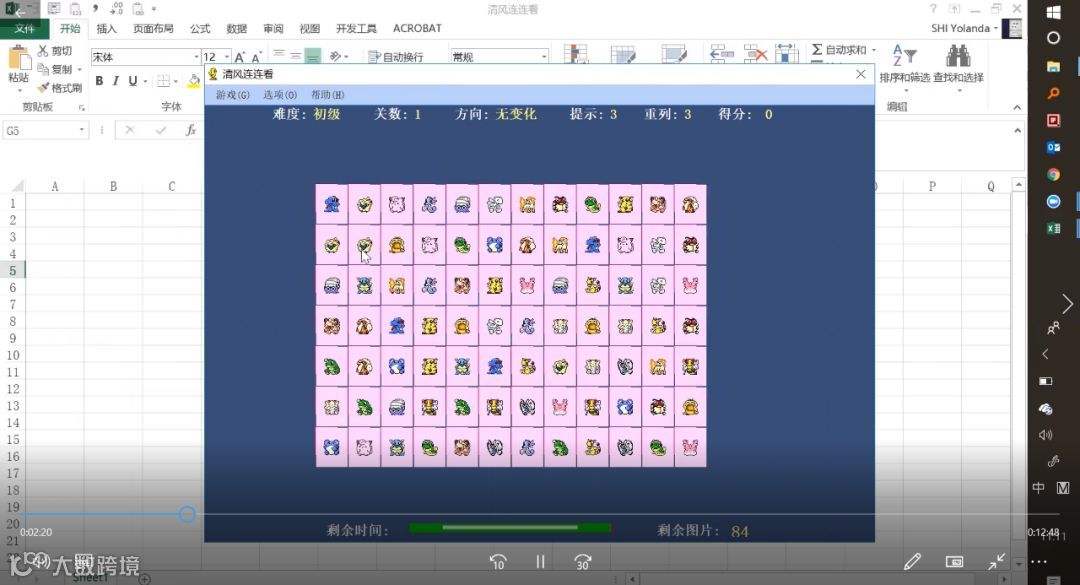Open Windows Start button
The width and height of the screenshot is (1080, 585).
pyautogui.click(x=1053, y=12)
